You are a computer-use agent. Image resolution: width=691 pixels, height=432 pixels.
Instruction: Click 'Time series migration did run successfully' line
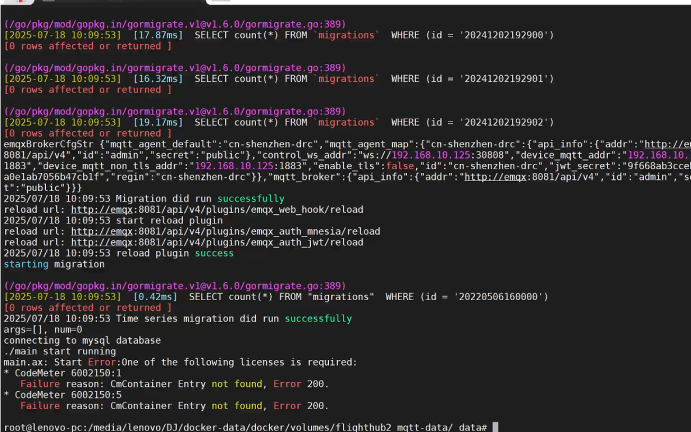point(178,318)
